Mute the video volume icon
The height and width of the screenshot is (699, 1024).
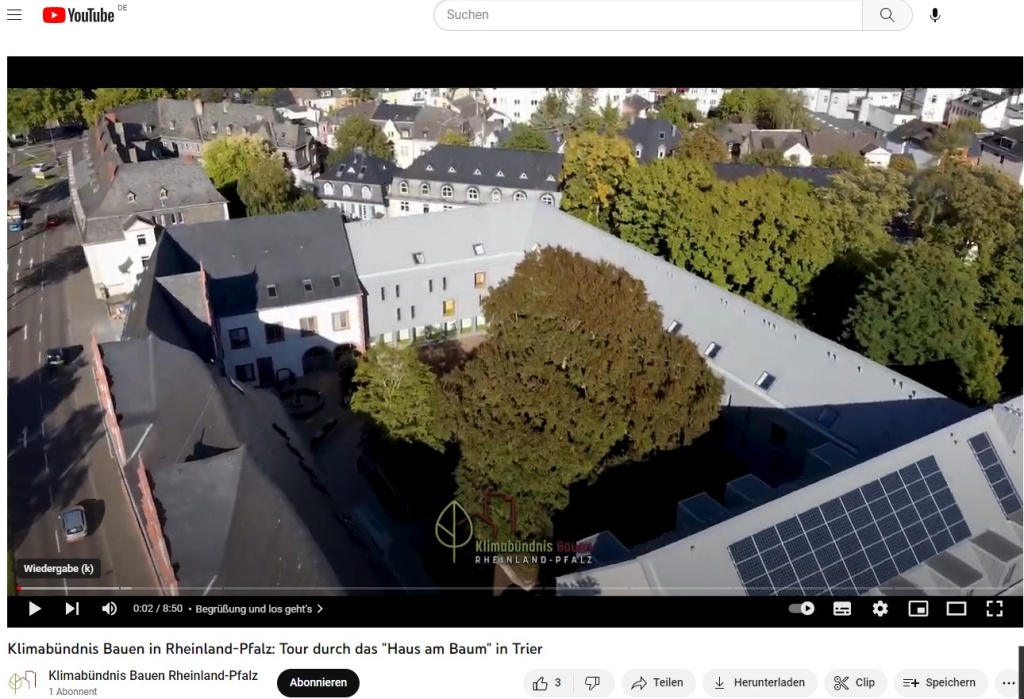pos(108,606)
